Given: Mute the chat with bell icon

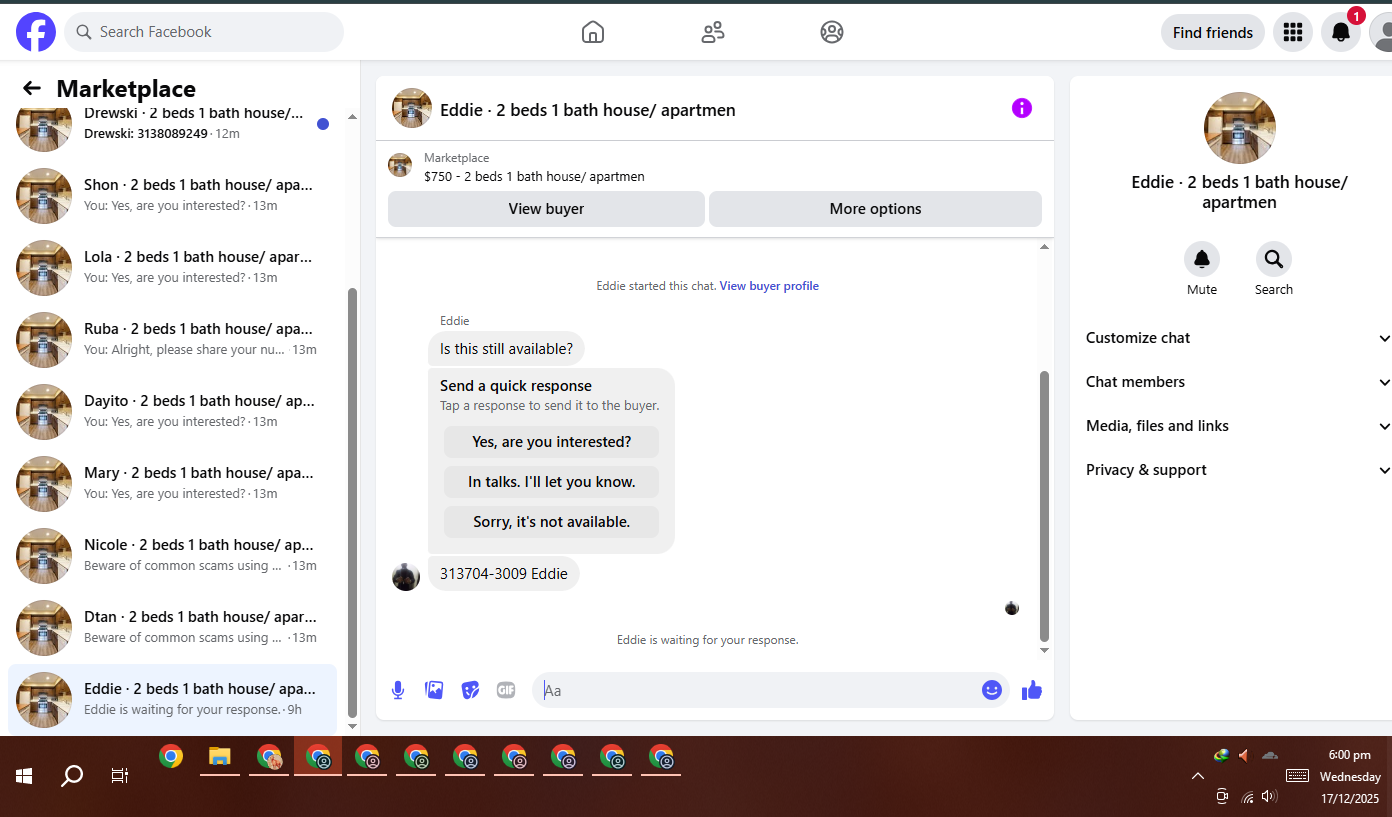Looking at the screenshot, I should [x=1202, y=259].
